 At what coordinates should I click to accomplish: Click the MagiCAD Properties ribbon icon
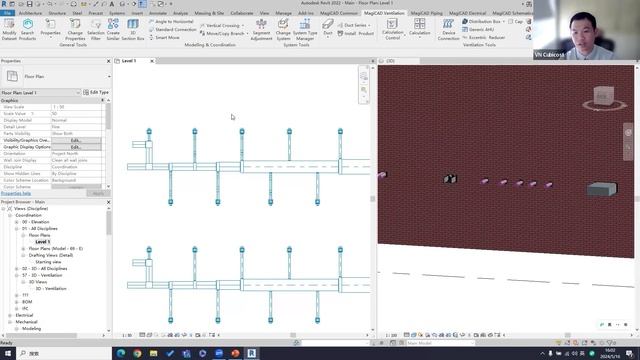(x=50, y=28)
